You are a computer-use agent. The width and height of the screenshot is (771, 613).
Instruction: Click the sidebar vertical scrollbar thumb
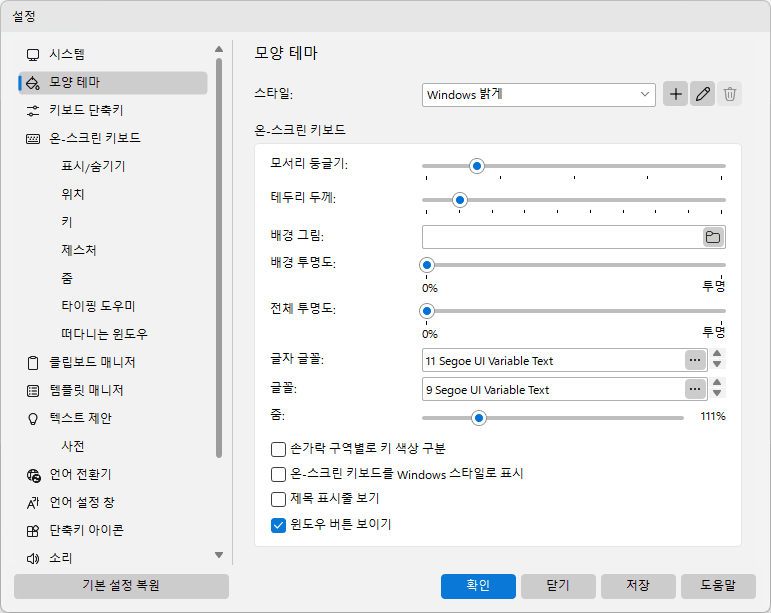(x=219, y=258)
